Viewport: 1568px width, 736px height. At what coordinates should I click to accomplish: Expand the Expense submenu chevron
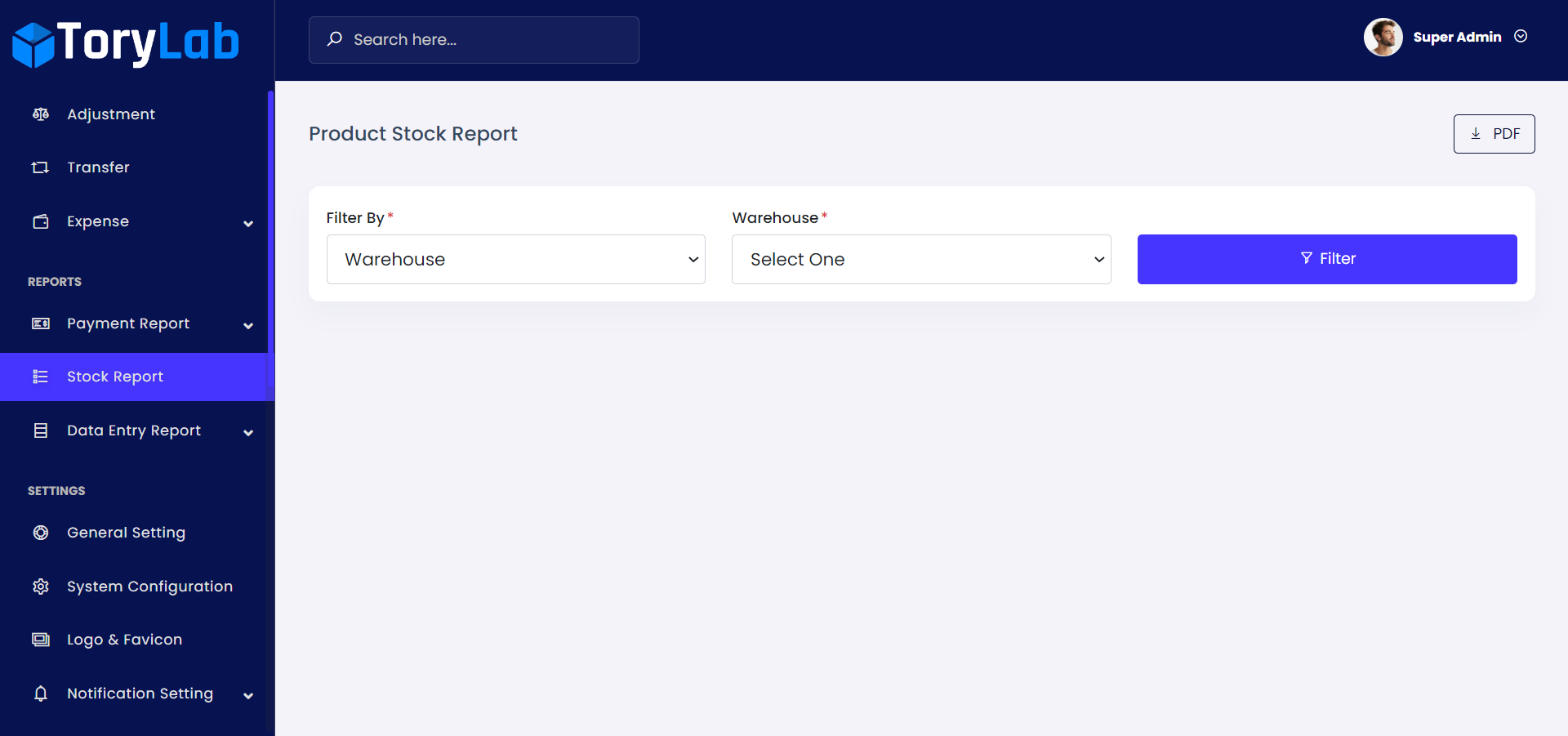point(248,223)
